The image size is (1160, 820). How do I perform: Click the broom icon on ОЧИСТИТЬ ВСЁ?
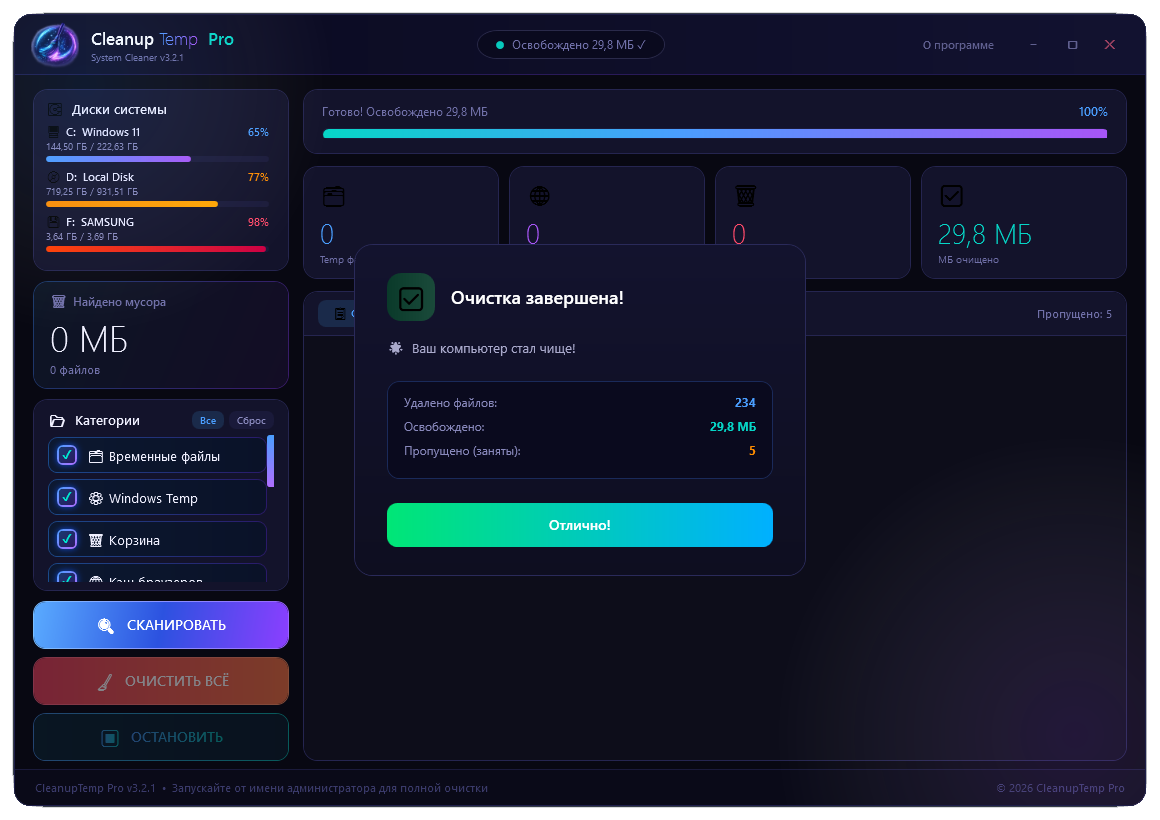105,682
